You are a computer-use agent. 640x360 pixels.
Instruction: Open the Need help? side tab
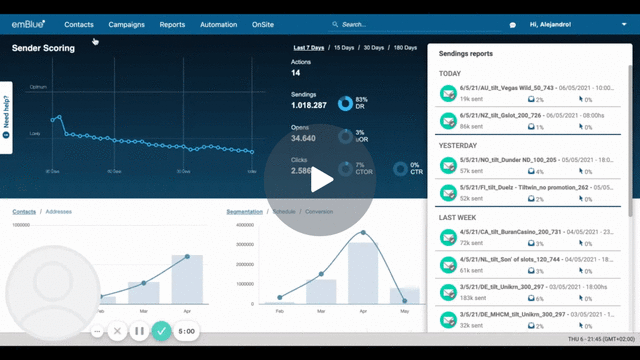tap(6, 118)
